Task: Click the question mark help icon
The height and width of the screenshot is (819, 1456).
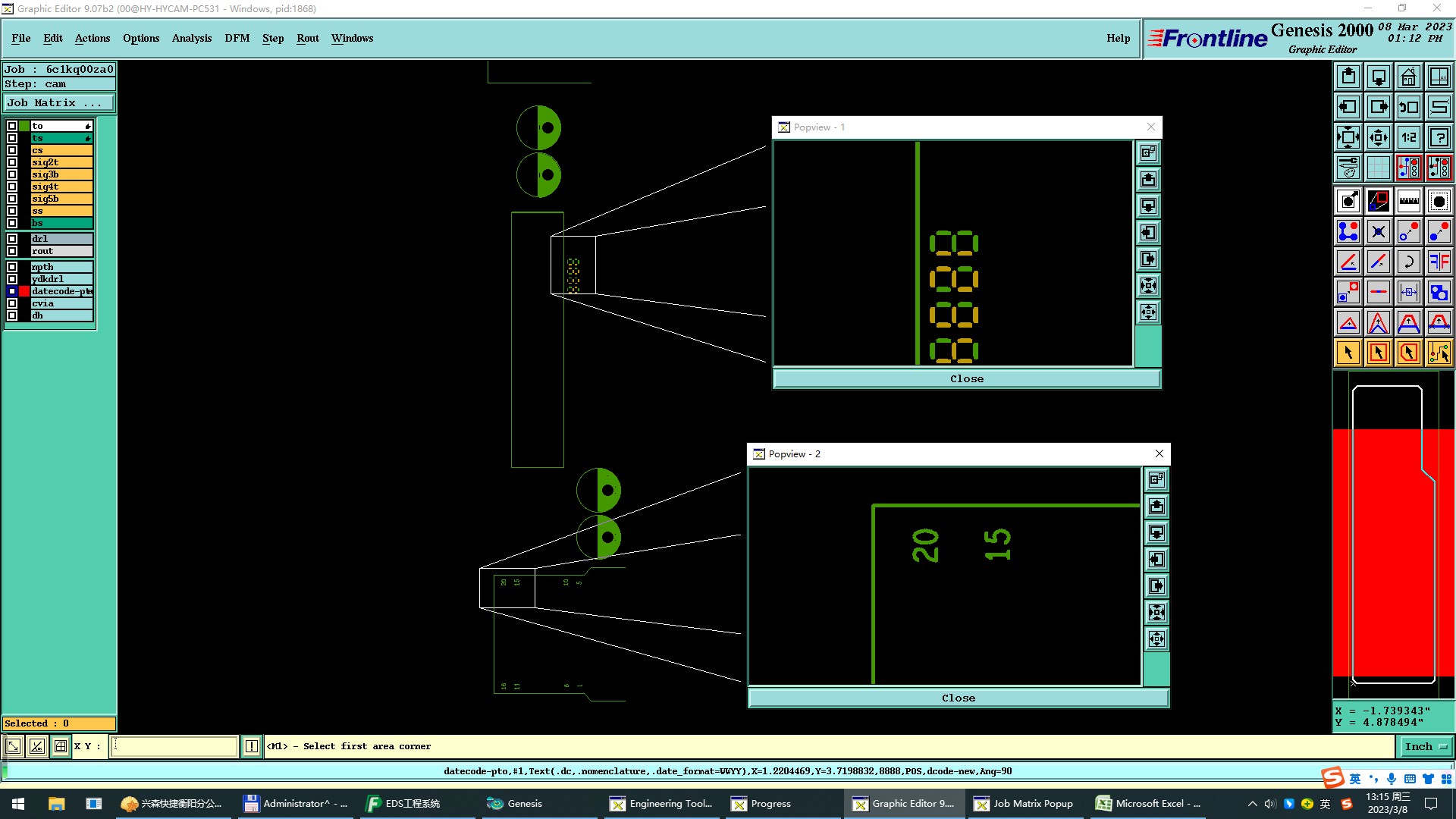Action: (x=1439, y=137)
